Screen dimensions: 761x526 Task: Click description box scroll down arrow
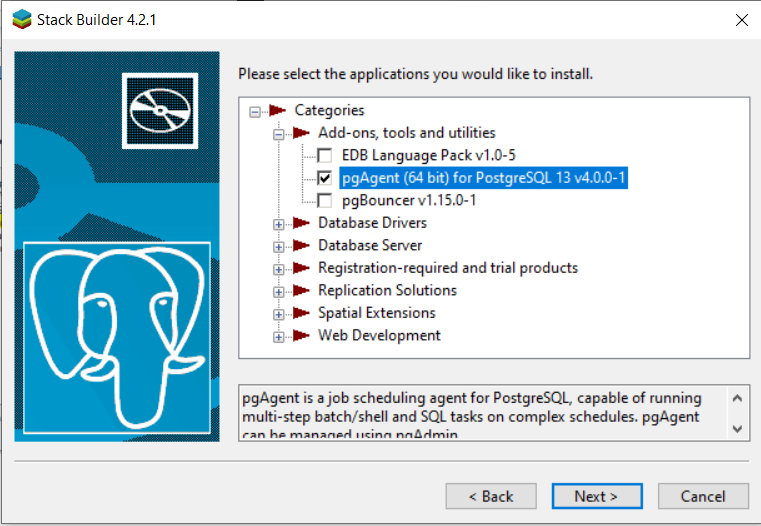(738, 429)
